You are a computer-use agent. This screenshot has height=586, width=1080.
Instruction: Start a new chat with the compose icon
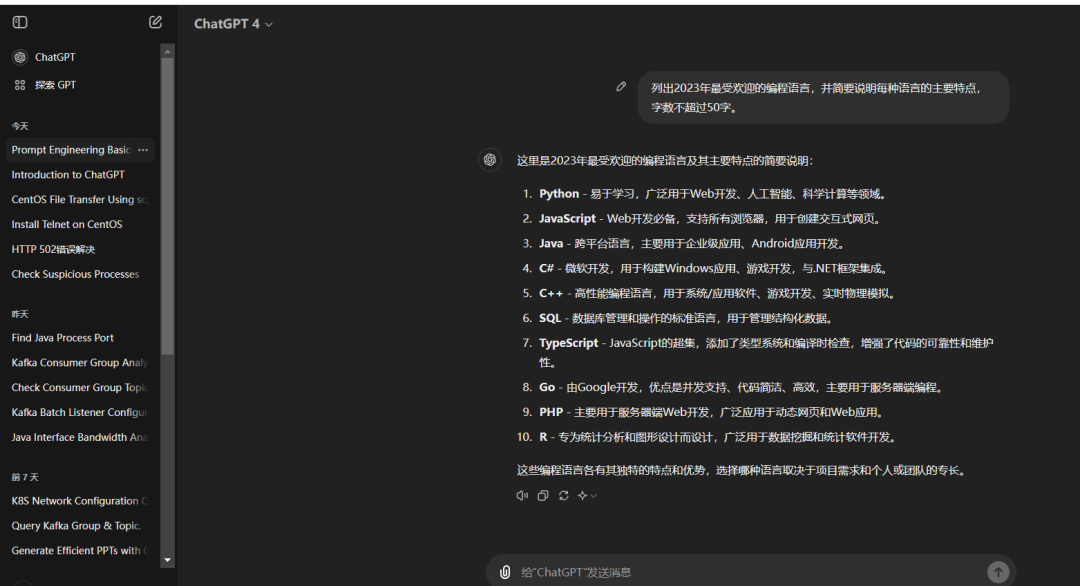tap(155, 22)
